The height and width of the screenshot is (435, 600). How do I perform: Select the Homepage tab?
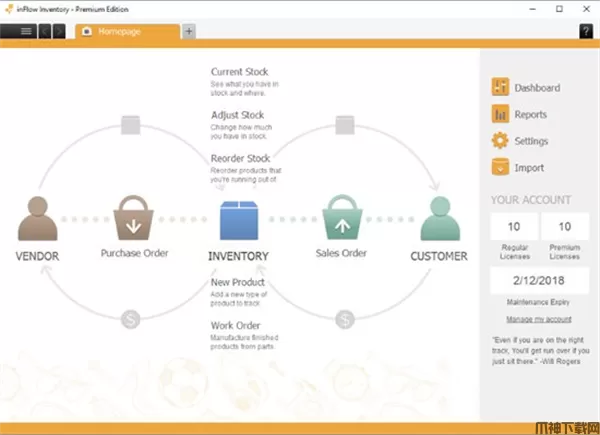pos(125,31)
